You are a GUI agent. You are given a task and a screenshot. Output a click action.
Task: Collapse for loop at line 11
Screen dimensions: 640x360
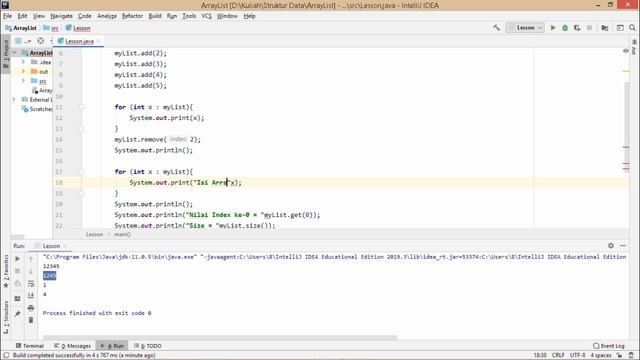[x=82, y=107]
